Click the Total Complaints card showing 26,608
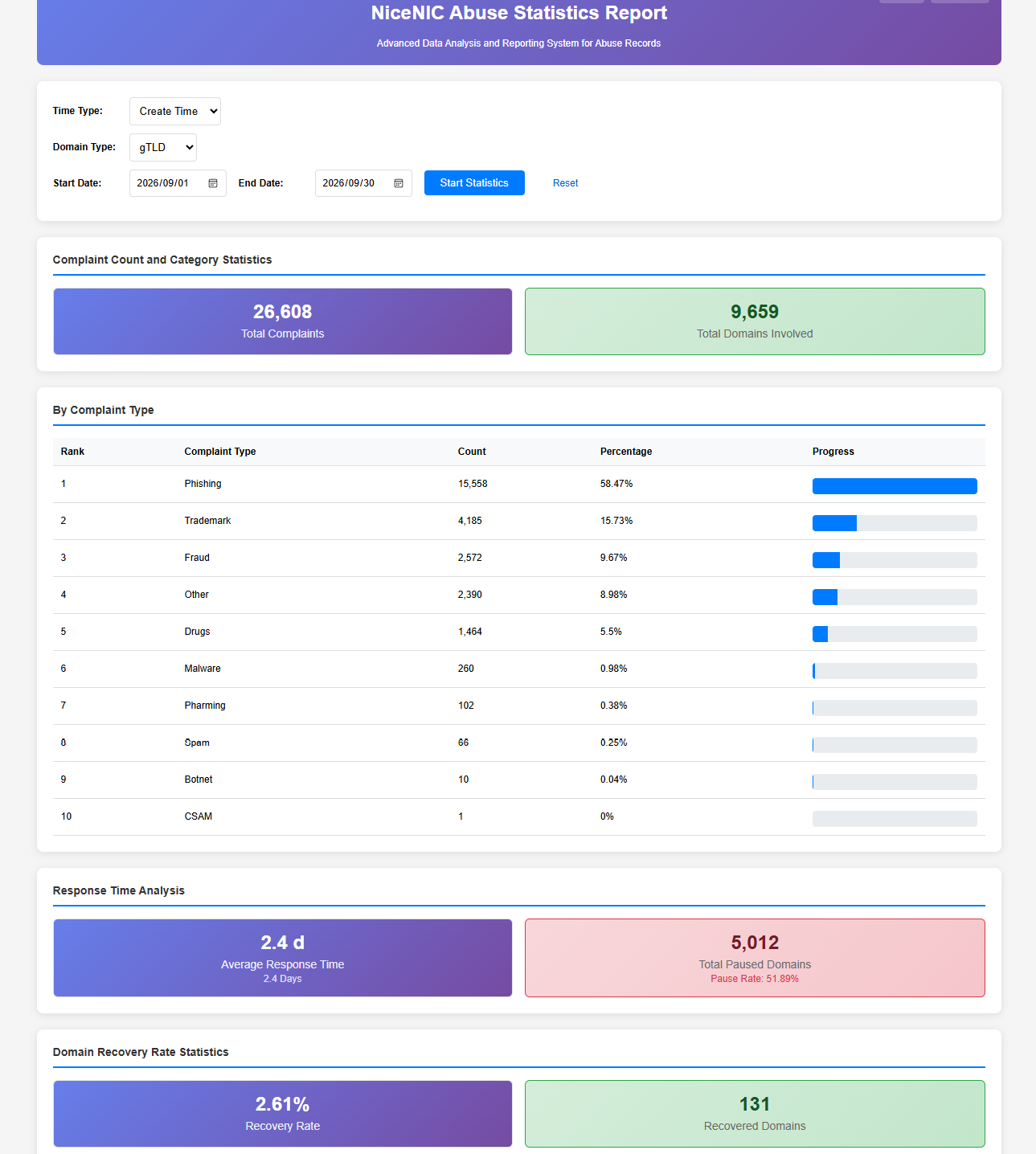 click(x=283, y=321)
